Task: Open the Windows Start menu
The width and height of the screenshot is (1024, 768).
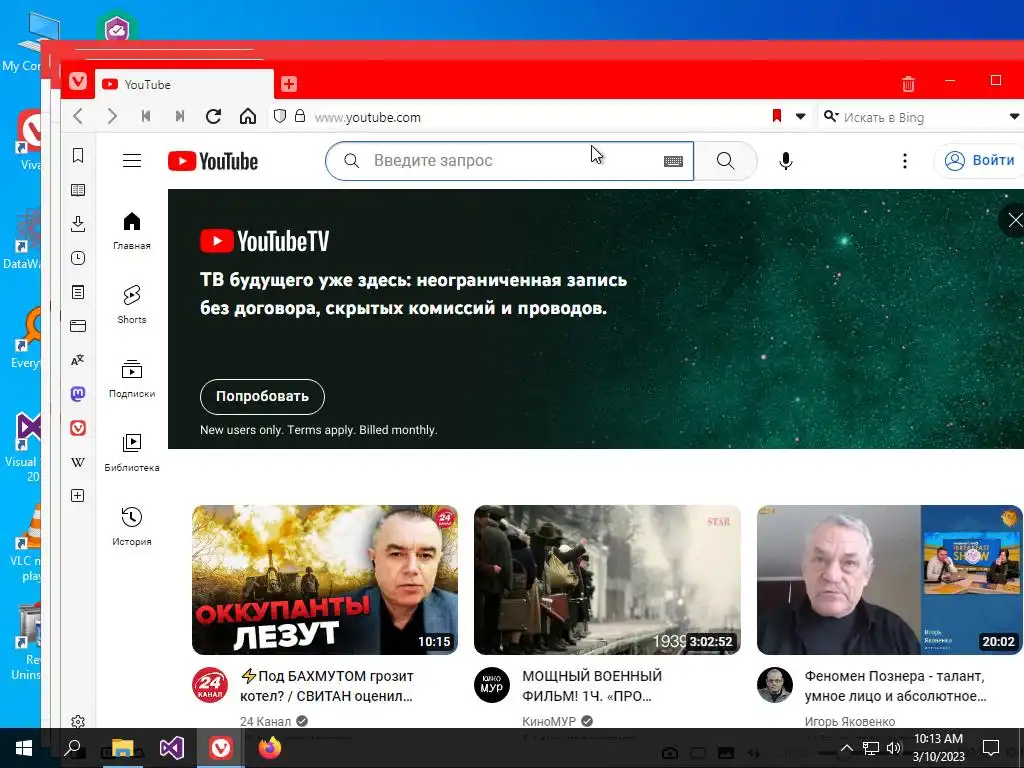Action: pos(24,748)
